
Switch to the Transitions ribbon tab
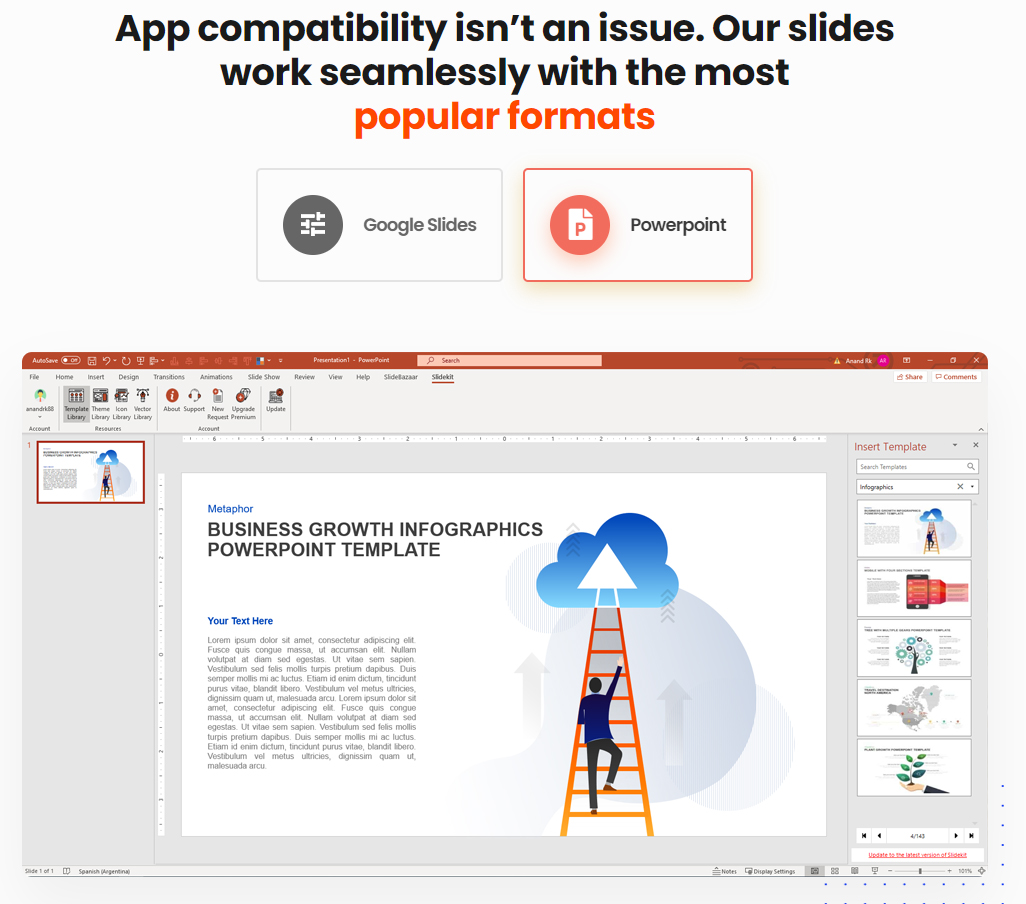[169, 377]
